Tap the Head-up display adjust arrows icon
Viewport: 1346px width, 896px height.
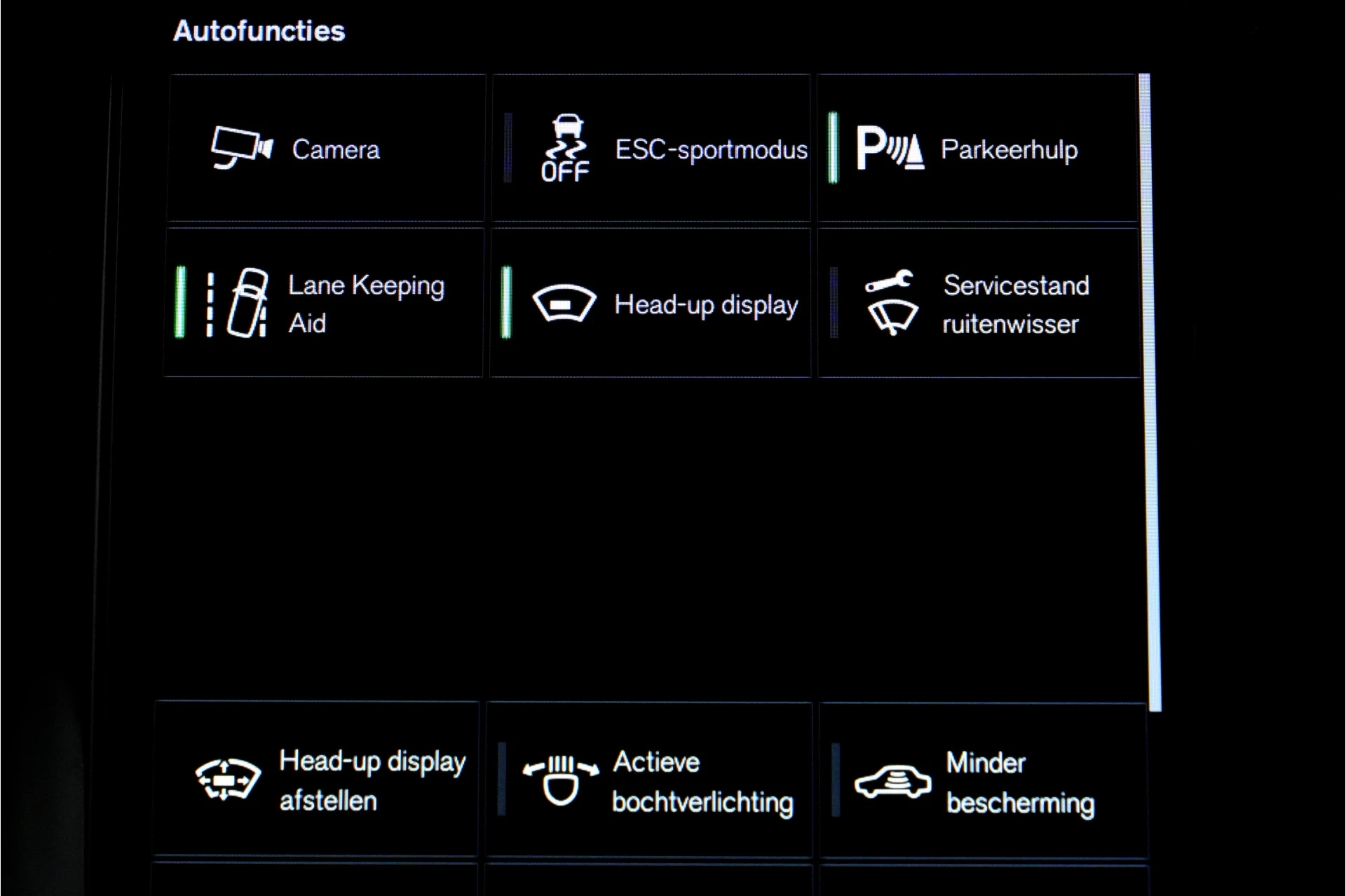pos(227,779)
